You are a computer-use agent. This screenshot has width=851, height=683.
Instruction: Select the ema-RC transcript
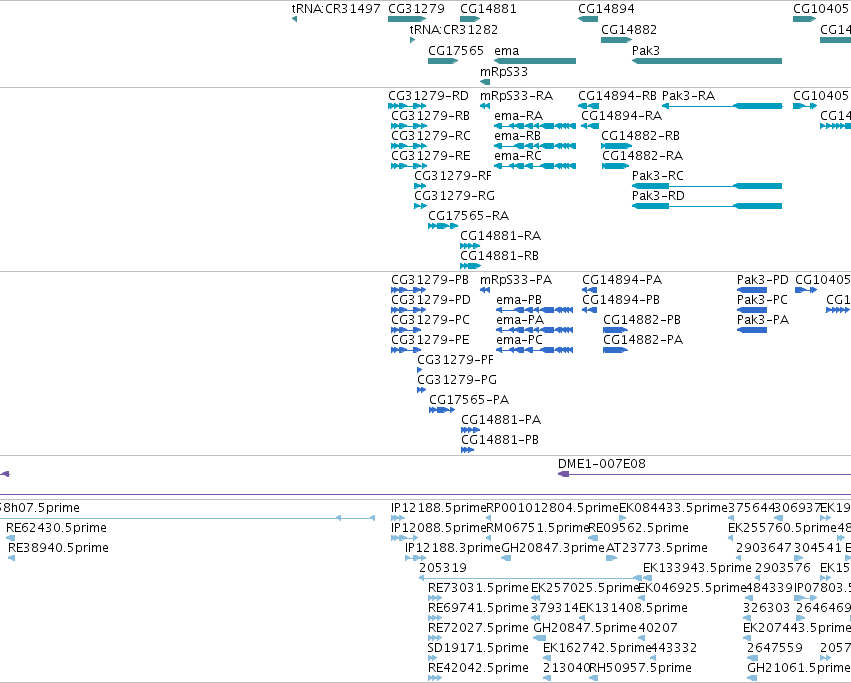click(535, 166)
